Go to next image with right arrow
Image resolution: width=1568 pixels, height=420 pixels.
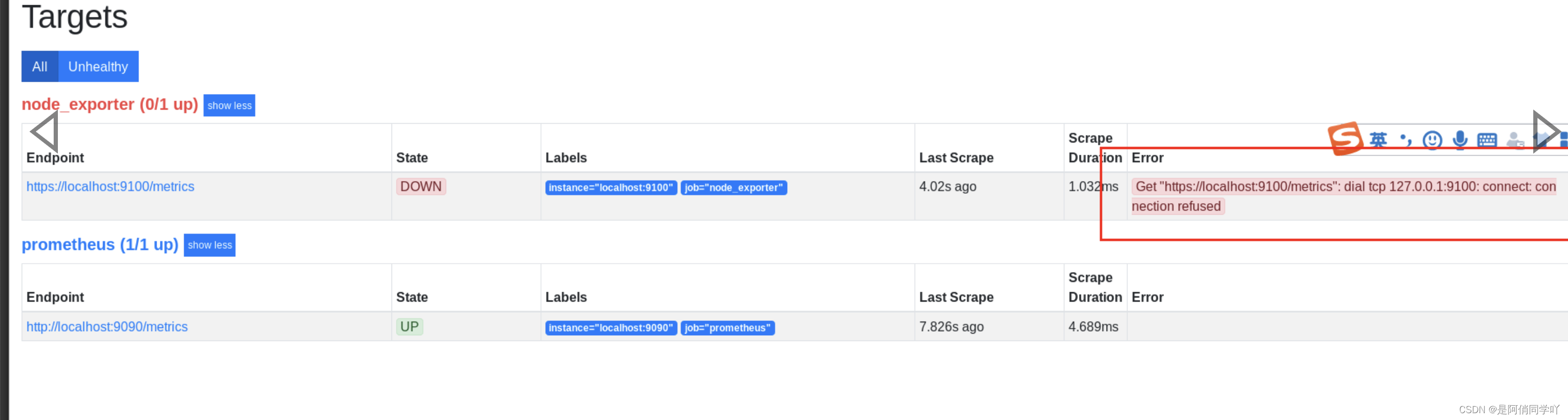[x=1546, y=132]
